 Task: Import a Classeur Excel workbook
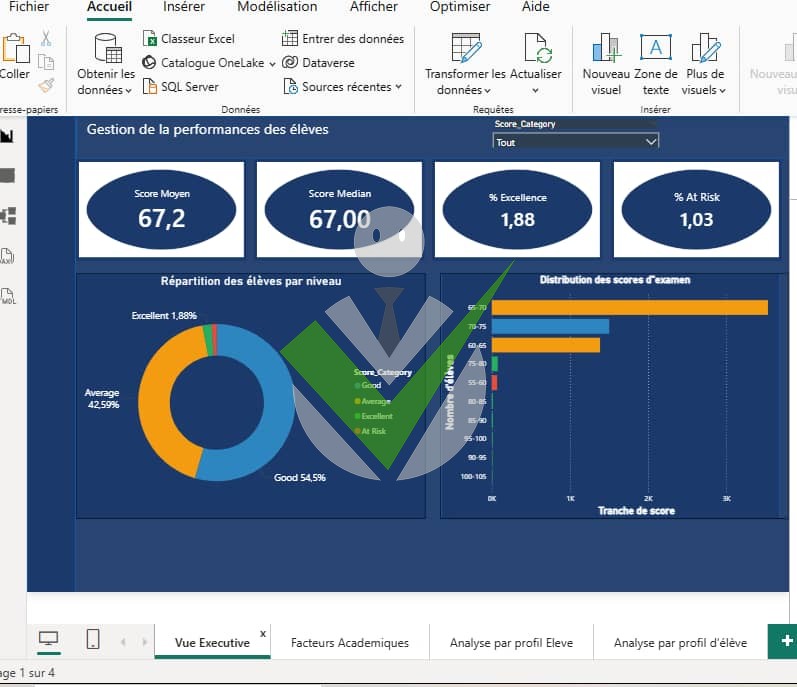tap(189, 39)
